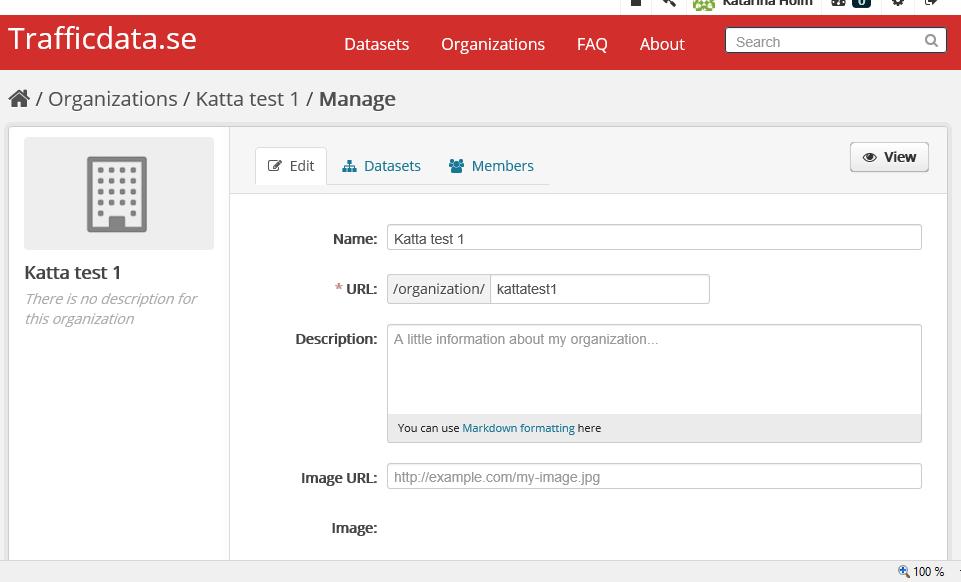Select the Edit tab

pos(291,166)
